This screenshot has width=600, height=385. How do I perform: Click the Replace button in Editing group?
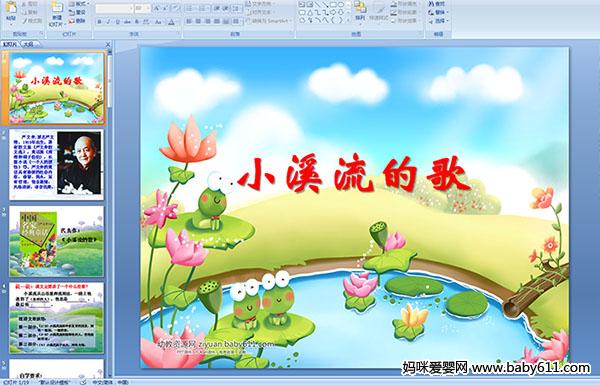(x=438, y=13)
